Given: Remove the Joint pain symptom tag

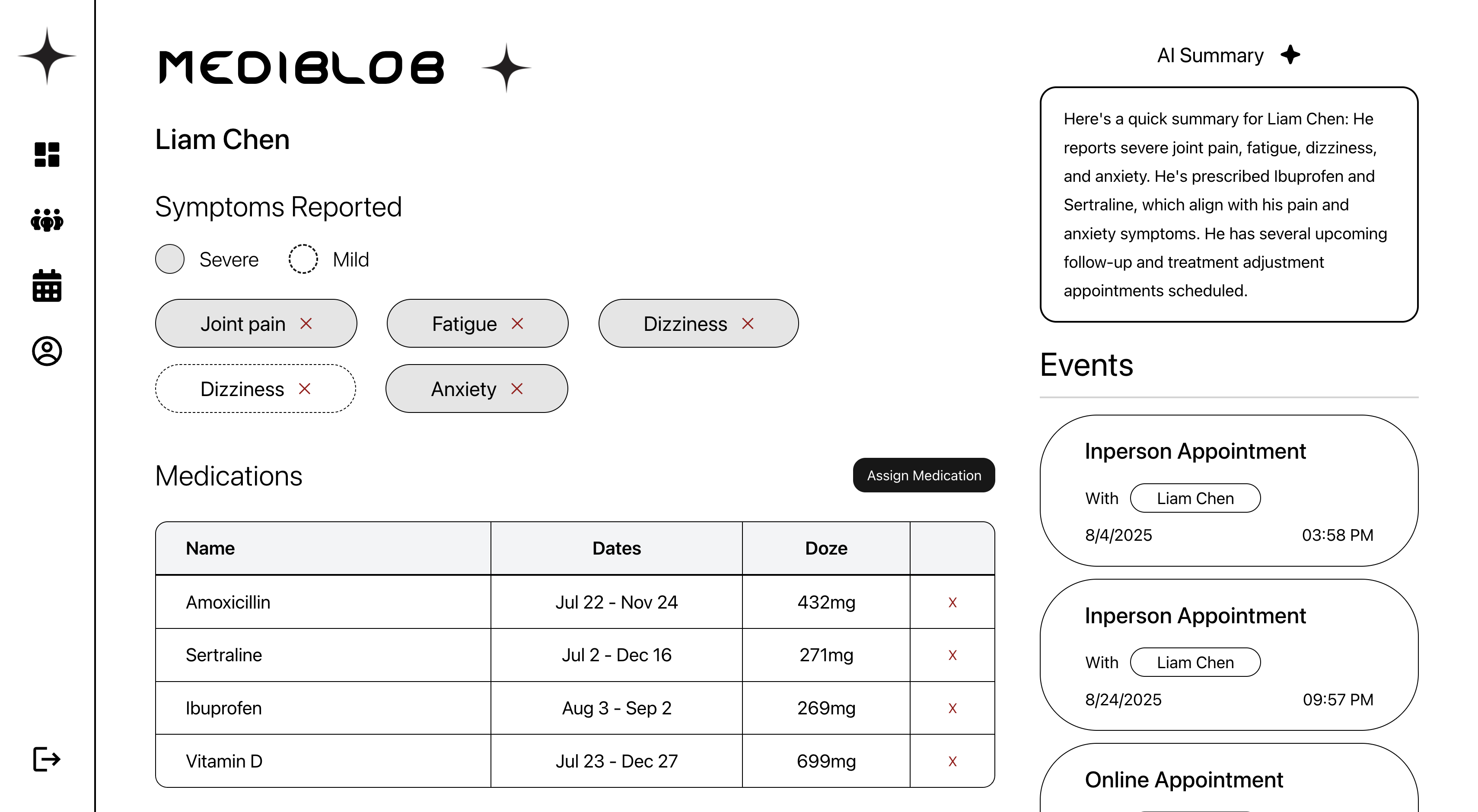Looking at the screenshot, I should coord(306,324).
